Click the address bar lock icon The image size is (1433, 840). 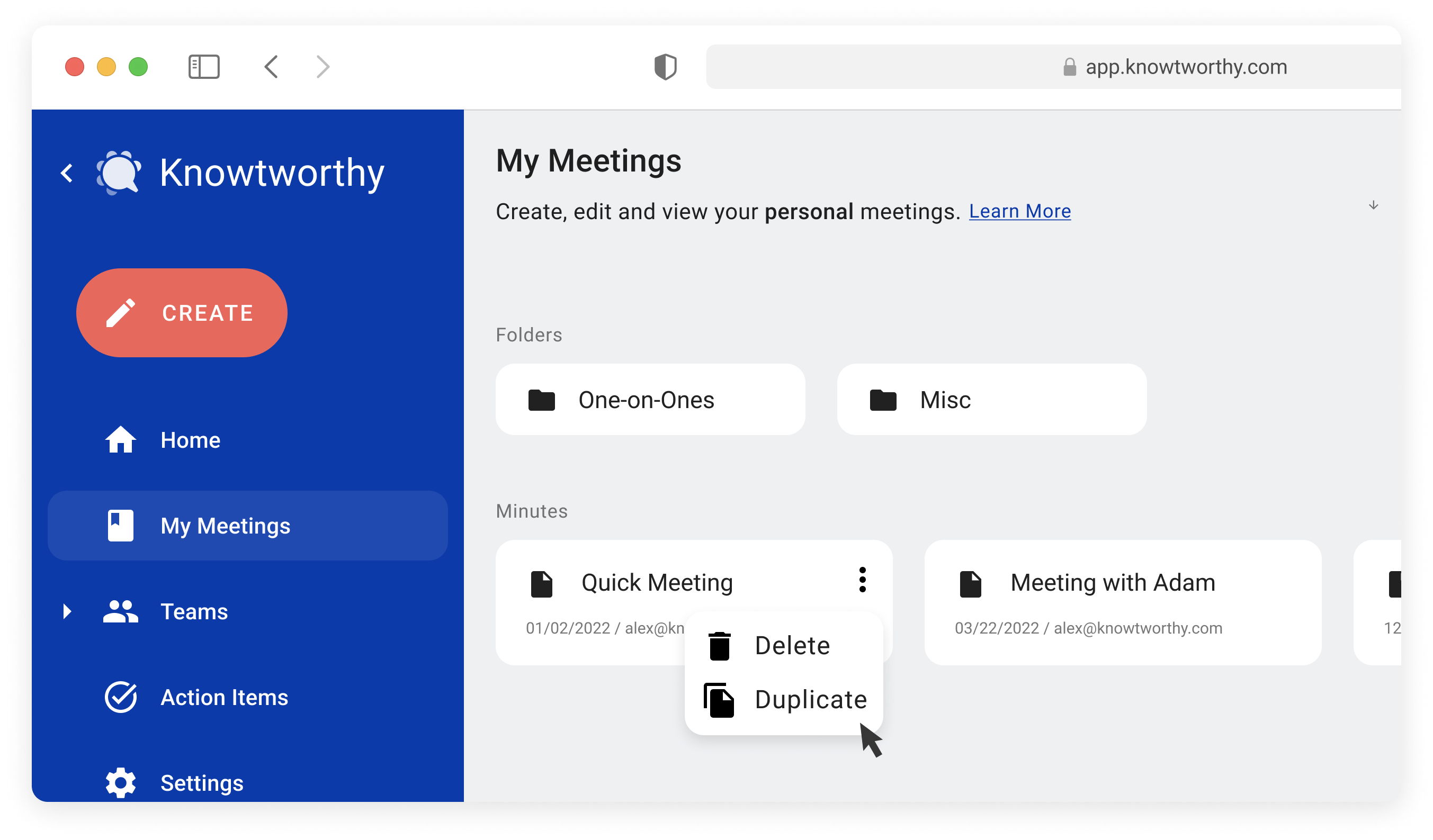(1070, 67)
